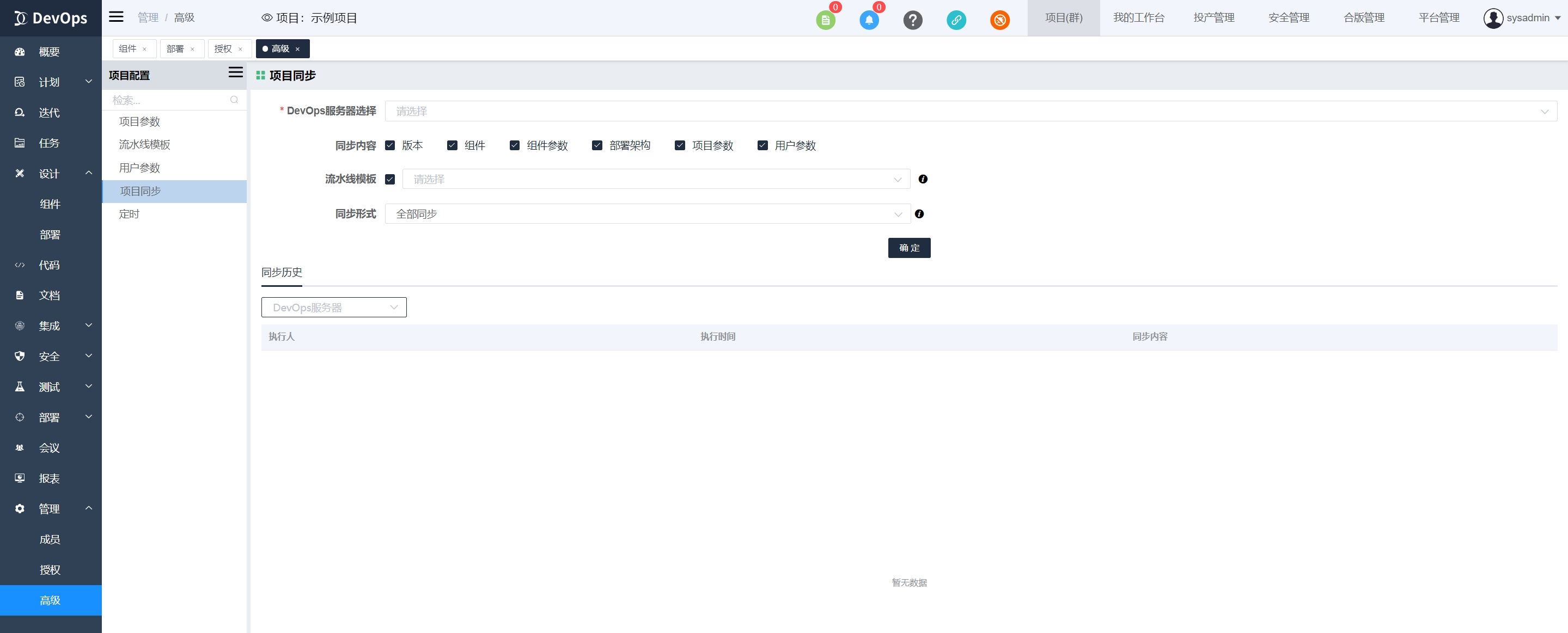
Task: Click the info icon next to 流水线模板 dropdown
Action: tap(923, 179)
